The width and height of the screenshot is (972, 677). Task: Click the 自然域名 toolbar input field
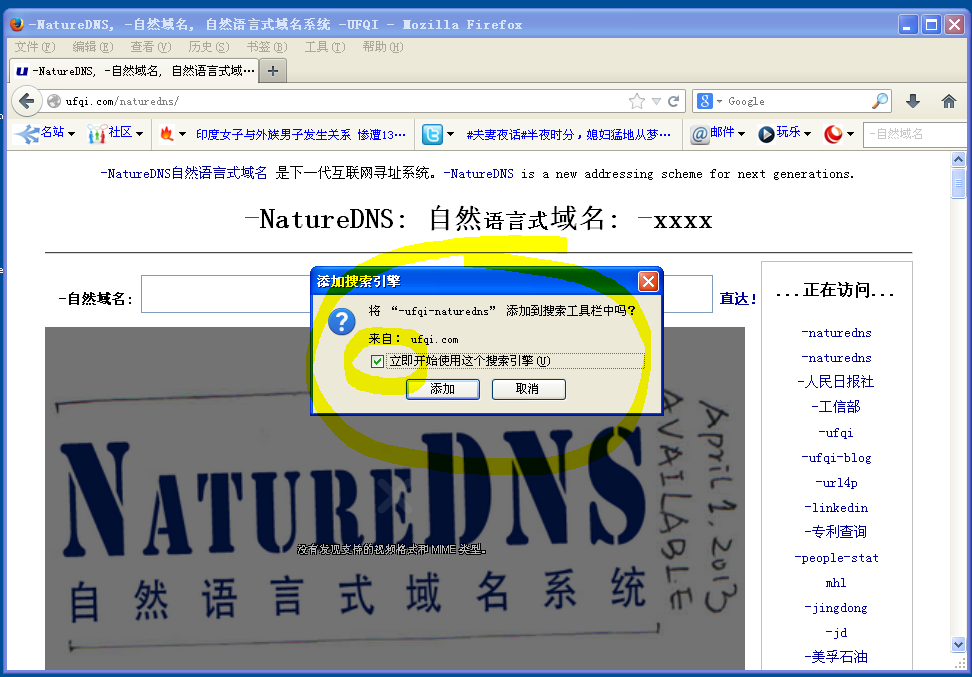tap(910, 134)
